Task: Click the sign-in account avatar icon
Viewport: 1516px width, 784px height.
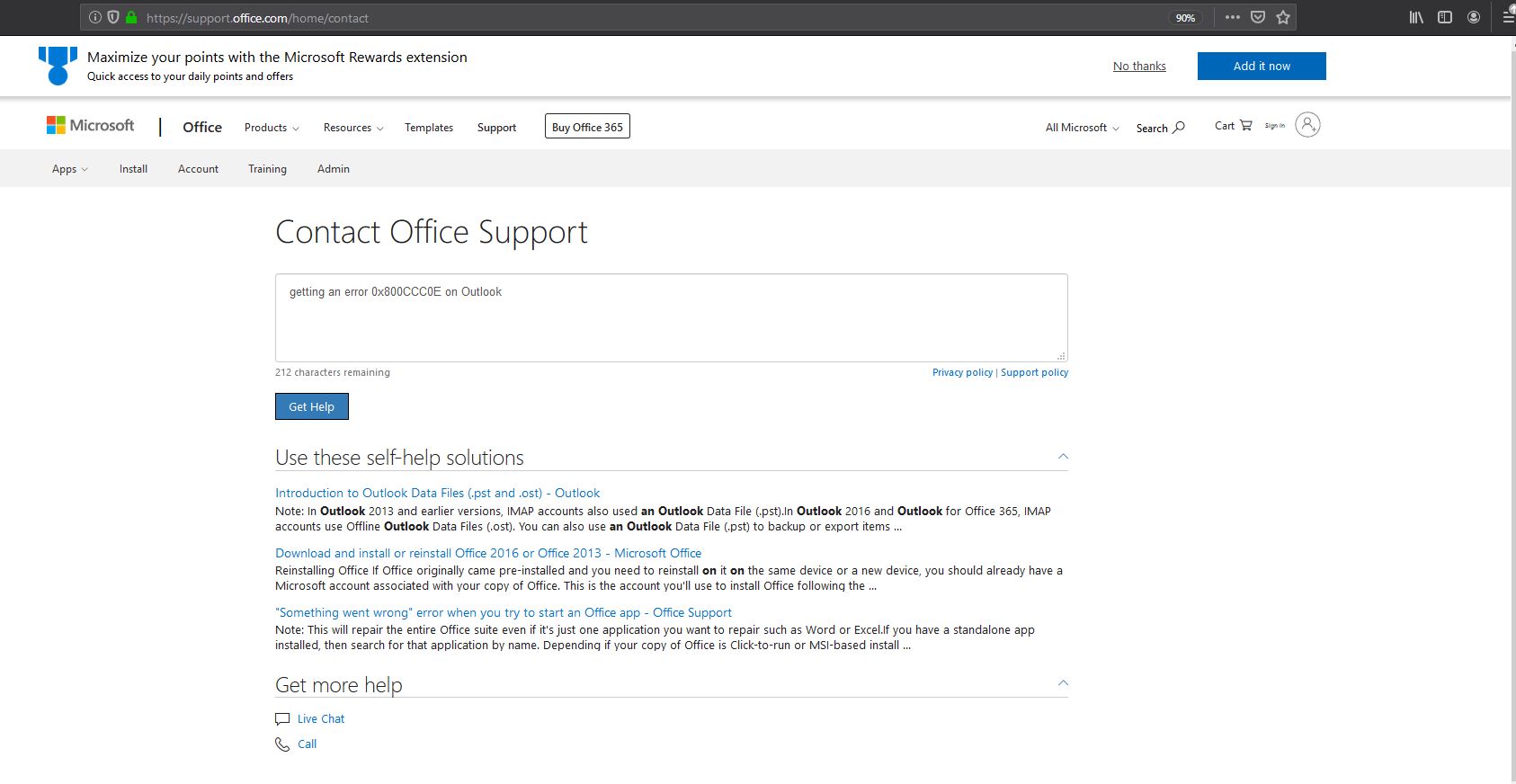Action: (x=1307, y=125)
